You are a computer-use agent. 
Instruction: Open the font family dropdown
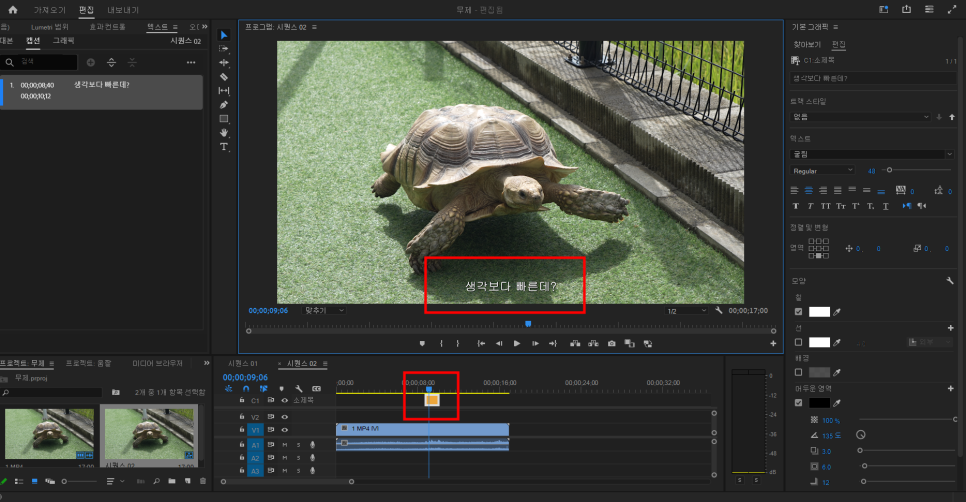tap(872, 154)
